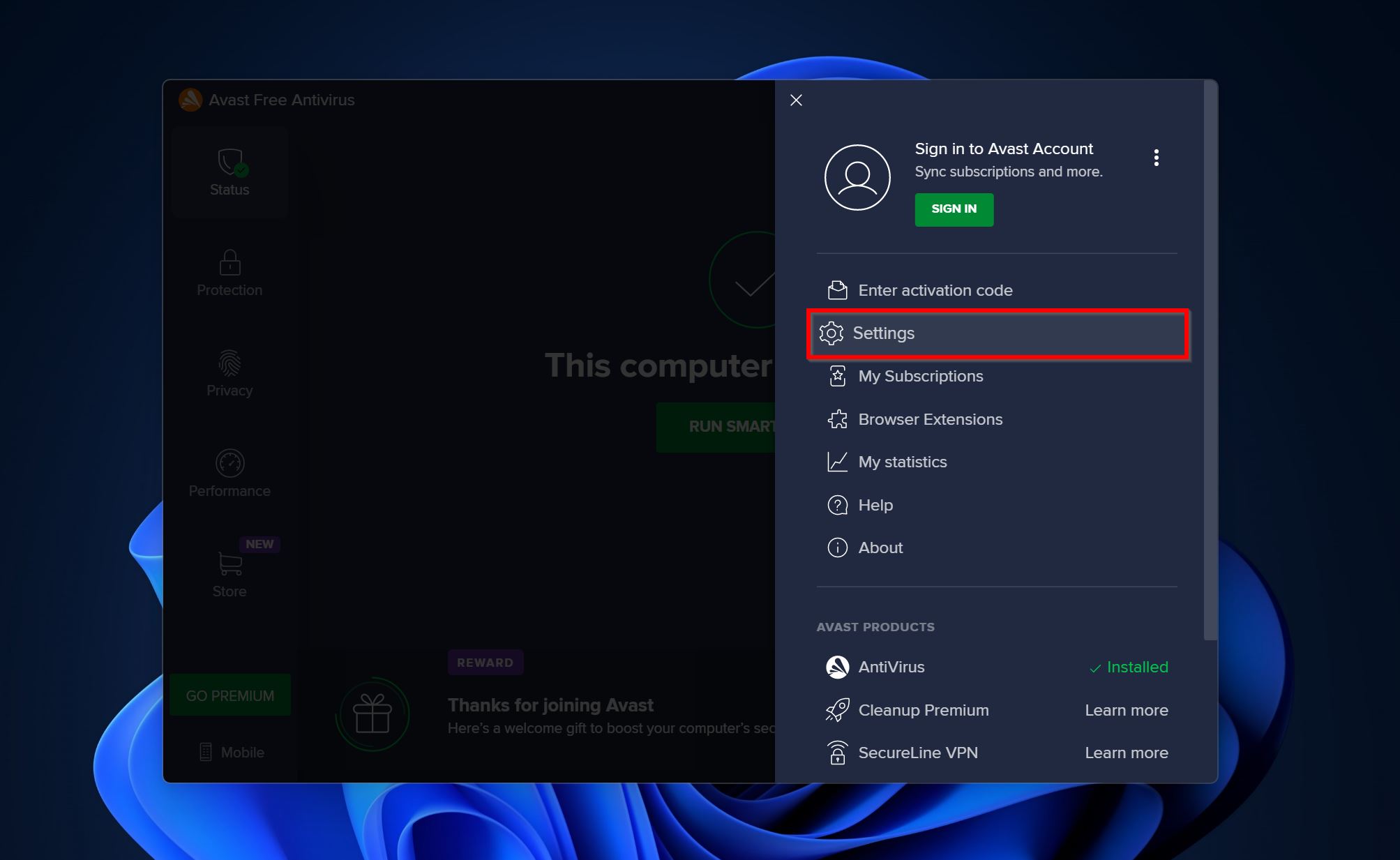Click the Performance section icon
The image size is (1400, 860).
coord(229,462)
